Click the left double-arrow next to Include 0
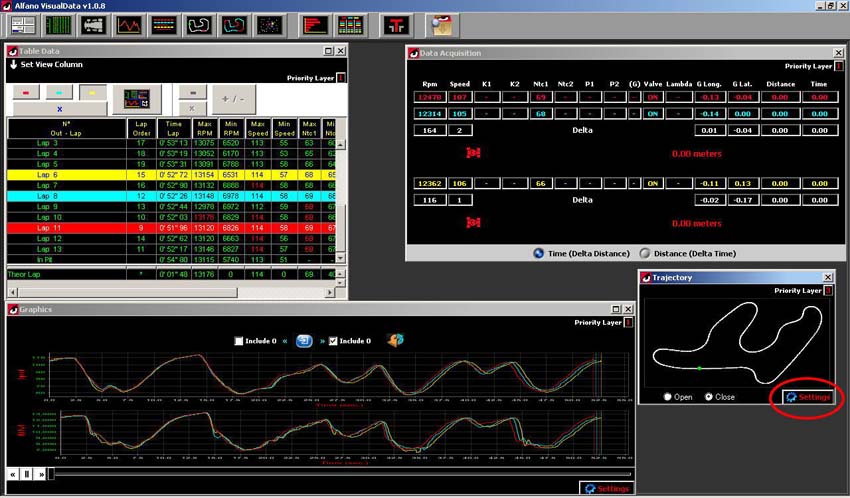 (x=285, y=341)
